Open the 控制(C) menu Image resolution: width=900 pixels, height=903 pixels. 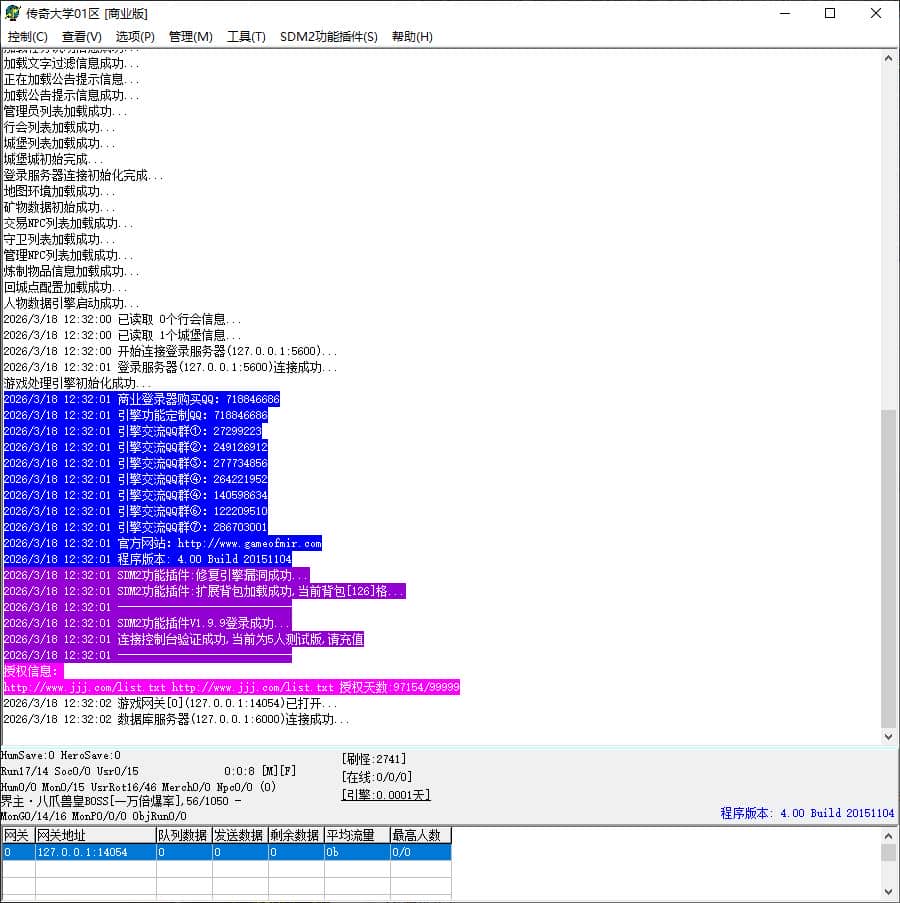pyautogui.click(x=27, y=37)
